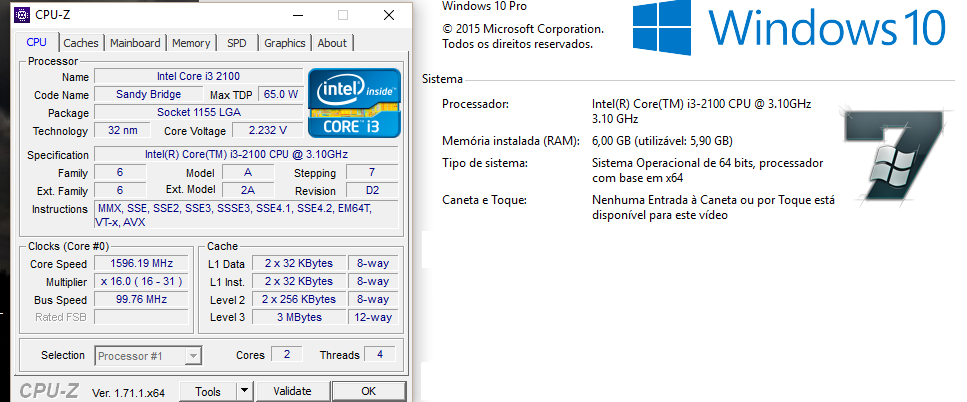
Task: Click the Max TDP 65.0 W value
Action: pos(281,94)
